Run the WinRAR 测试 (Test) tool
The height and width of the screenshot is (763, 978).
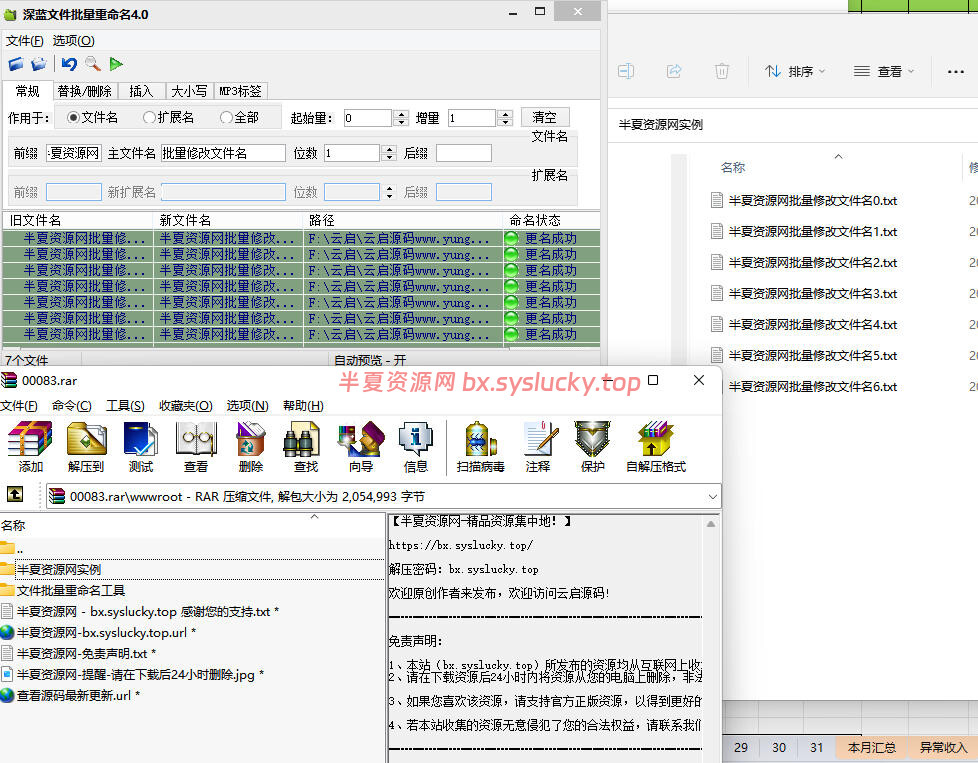coord(141,447)
